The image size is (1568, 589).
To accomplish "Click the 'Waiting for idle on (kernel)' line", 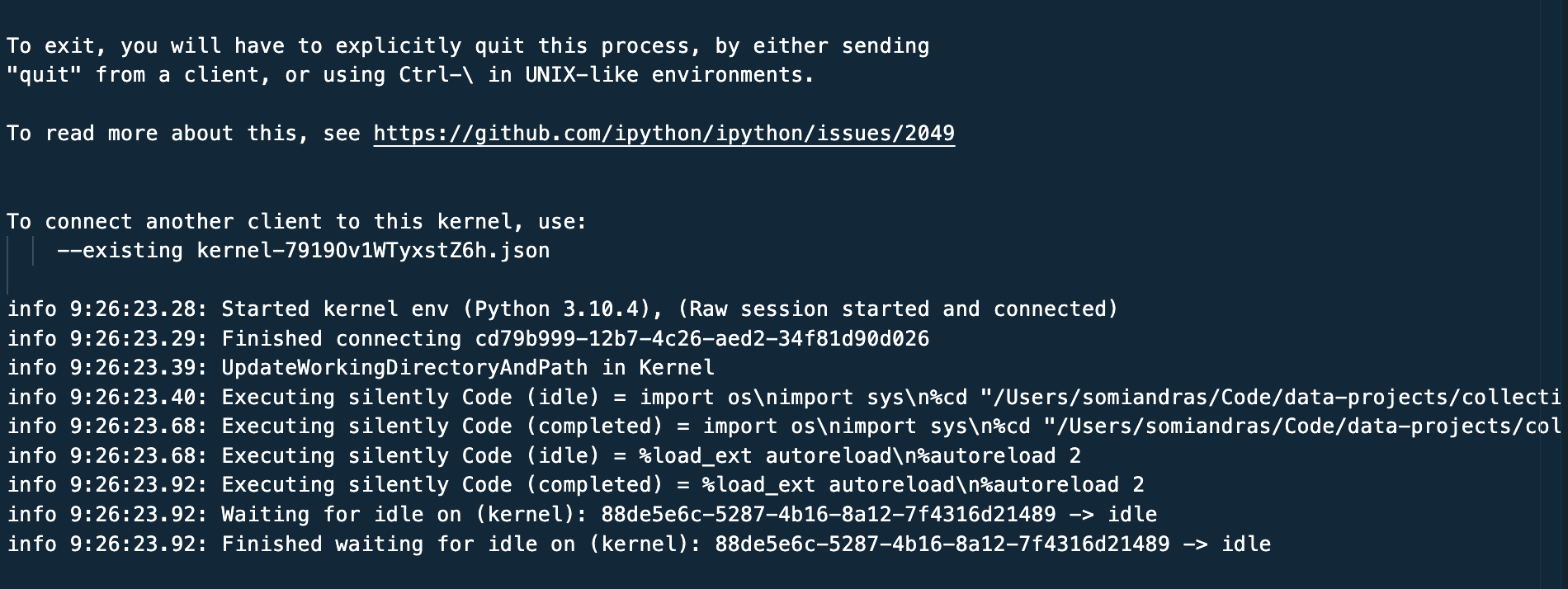I will click(x=582, y=515).
